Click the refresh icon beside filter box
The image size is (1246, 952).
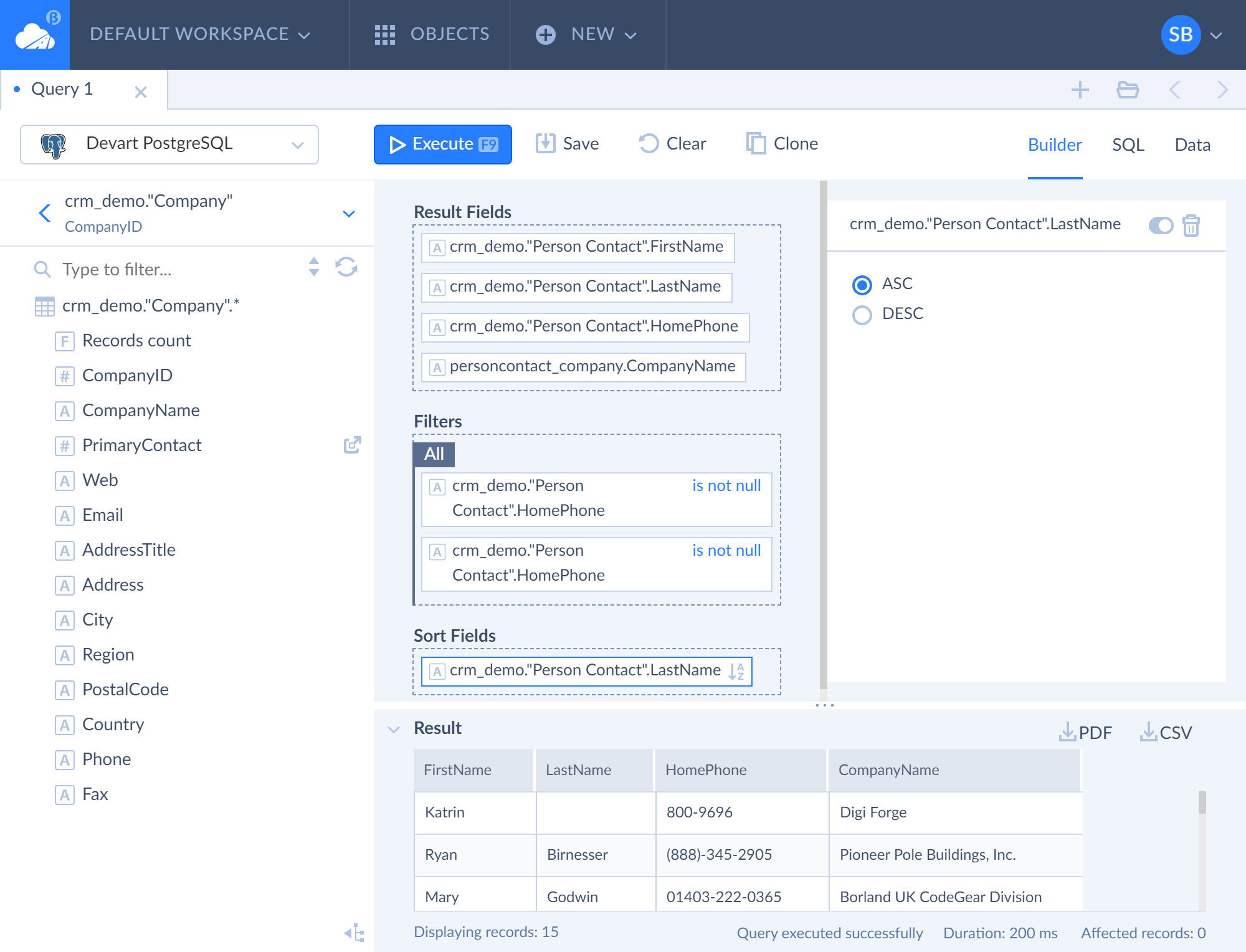[346, 267]
